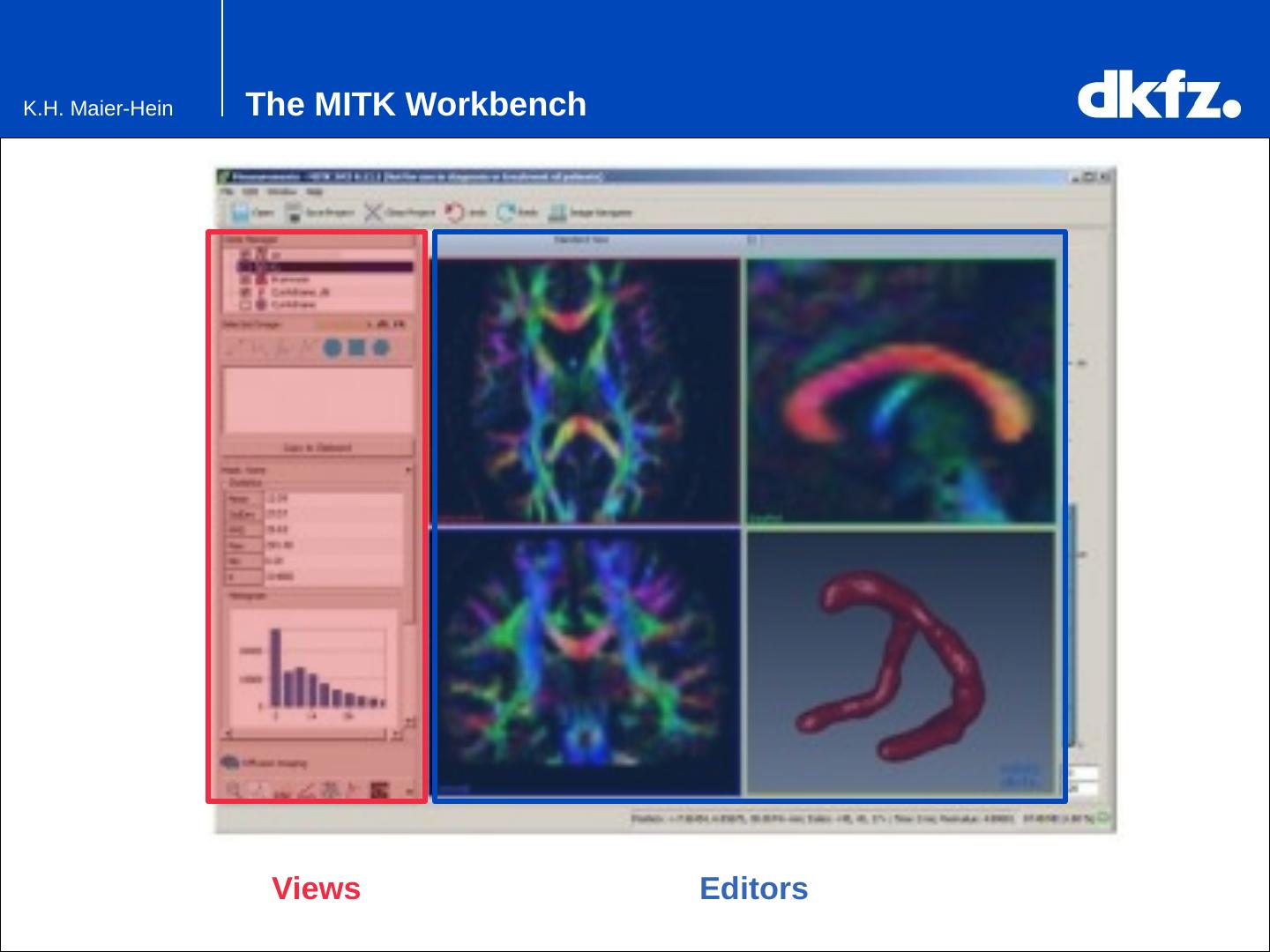Select the blue square rectangle measurement tool

click(356, 348)
